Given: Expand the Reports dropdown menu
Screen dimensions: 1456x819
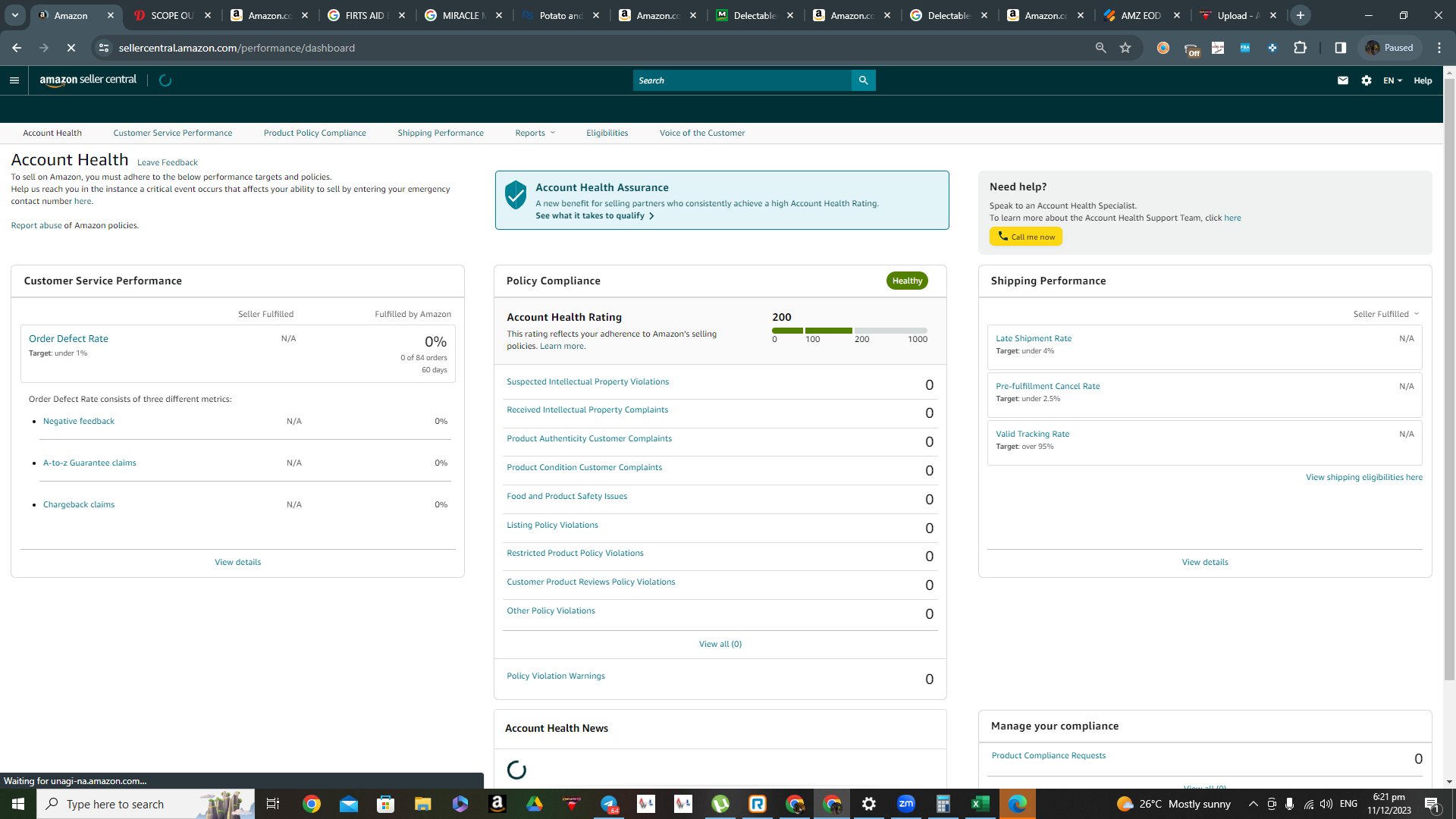Looking at the screenshot, I should tap(535, 133).
